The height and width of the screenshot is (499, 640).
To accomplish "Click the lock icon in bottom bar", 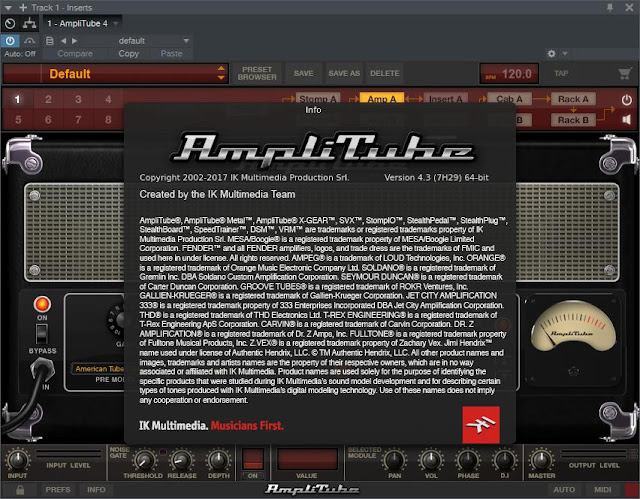I will pyautogui.click(x=20, y=490).
